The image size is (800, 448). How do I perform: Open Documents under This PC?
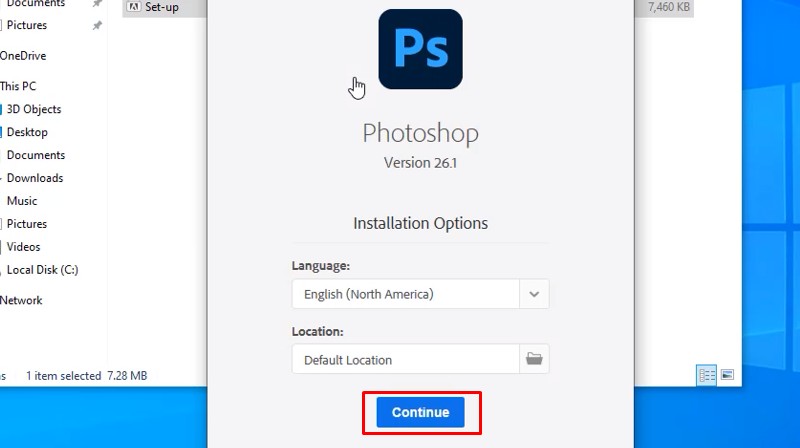[36, 155]
